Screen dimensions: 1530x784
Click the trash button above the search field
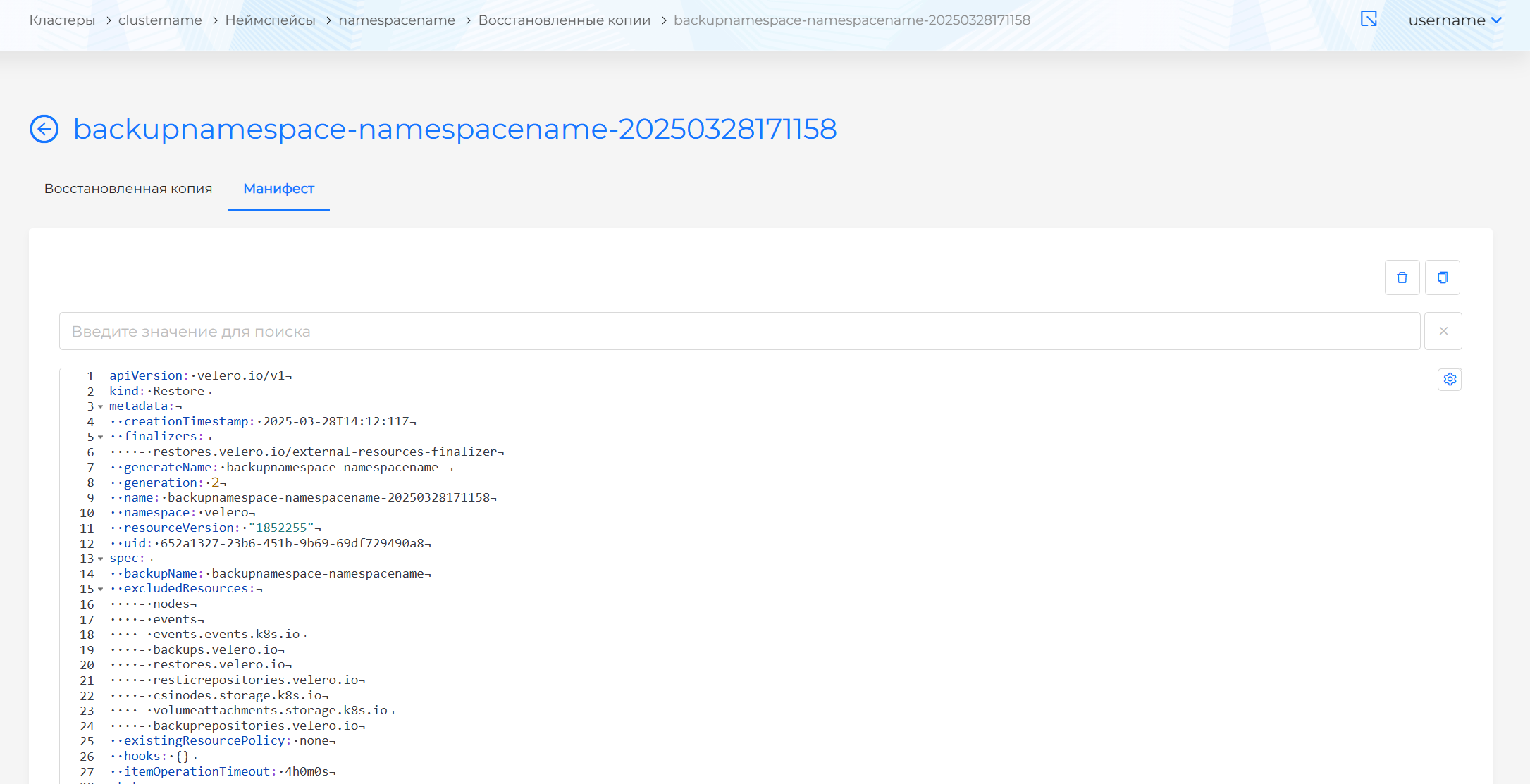coord(1402,278)
